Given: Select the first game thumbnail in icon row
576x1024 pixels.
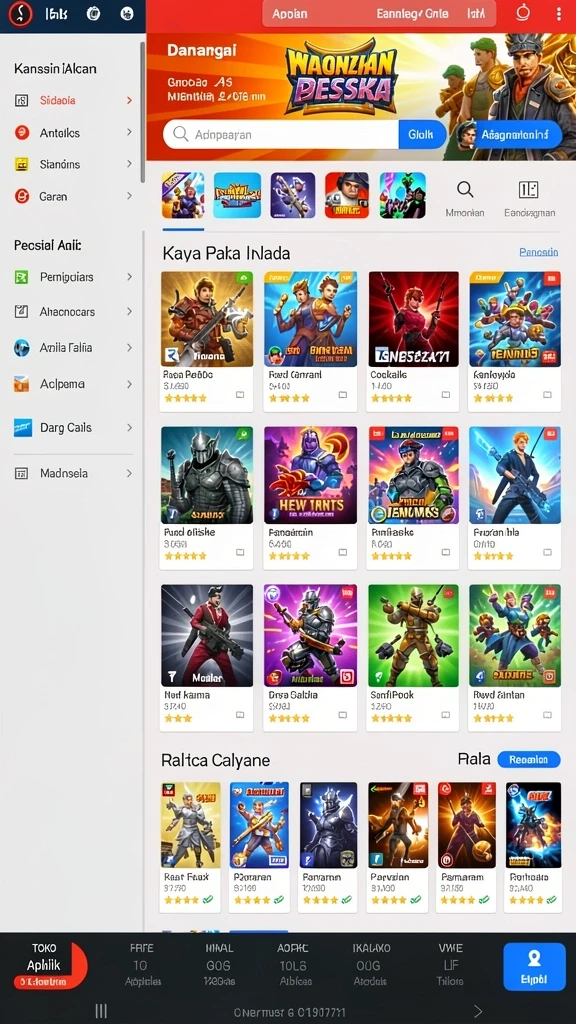Looking at the screenshot, I should (183, 195).
